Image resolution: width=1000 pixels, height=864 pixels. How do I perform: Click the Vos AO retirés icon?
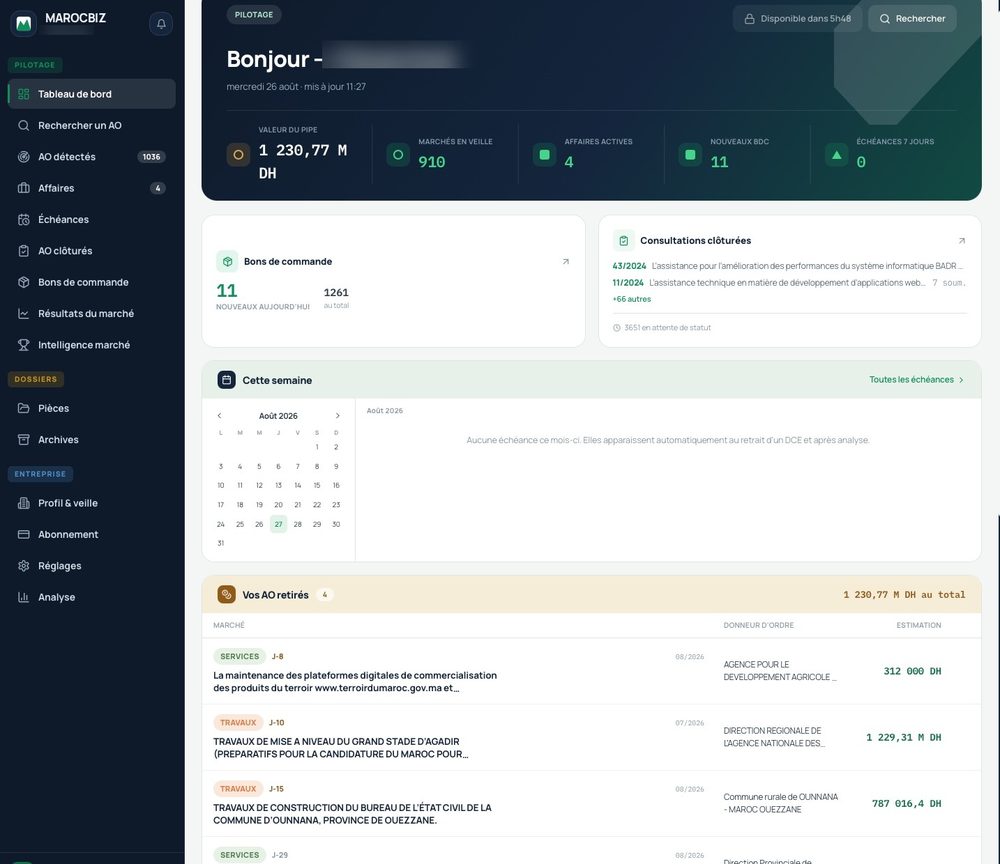226,594
